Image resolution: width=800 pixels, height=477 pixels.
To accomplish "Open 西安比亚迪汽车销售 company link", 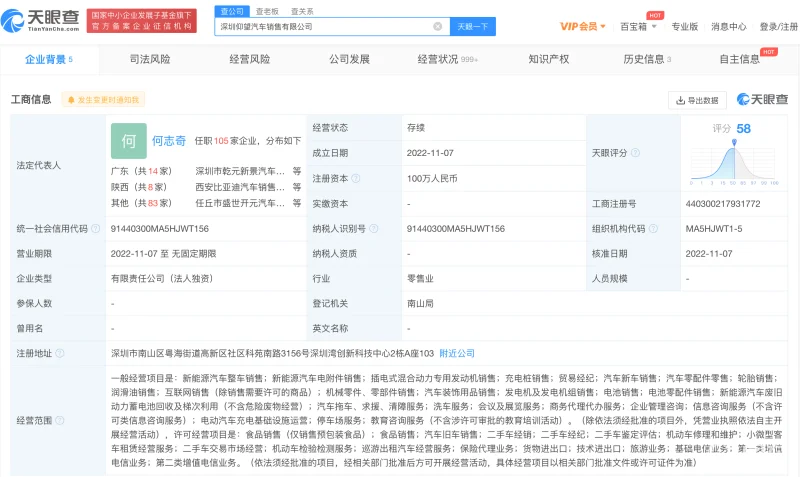I will coord(240,187).
